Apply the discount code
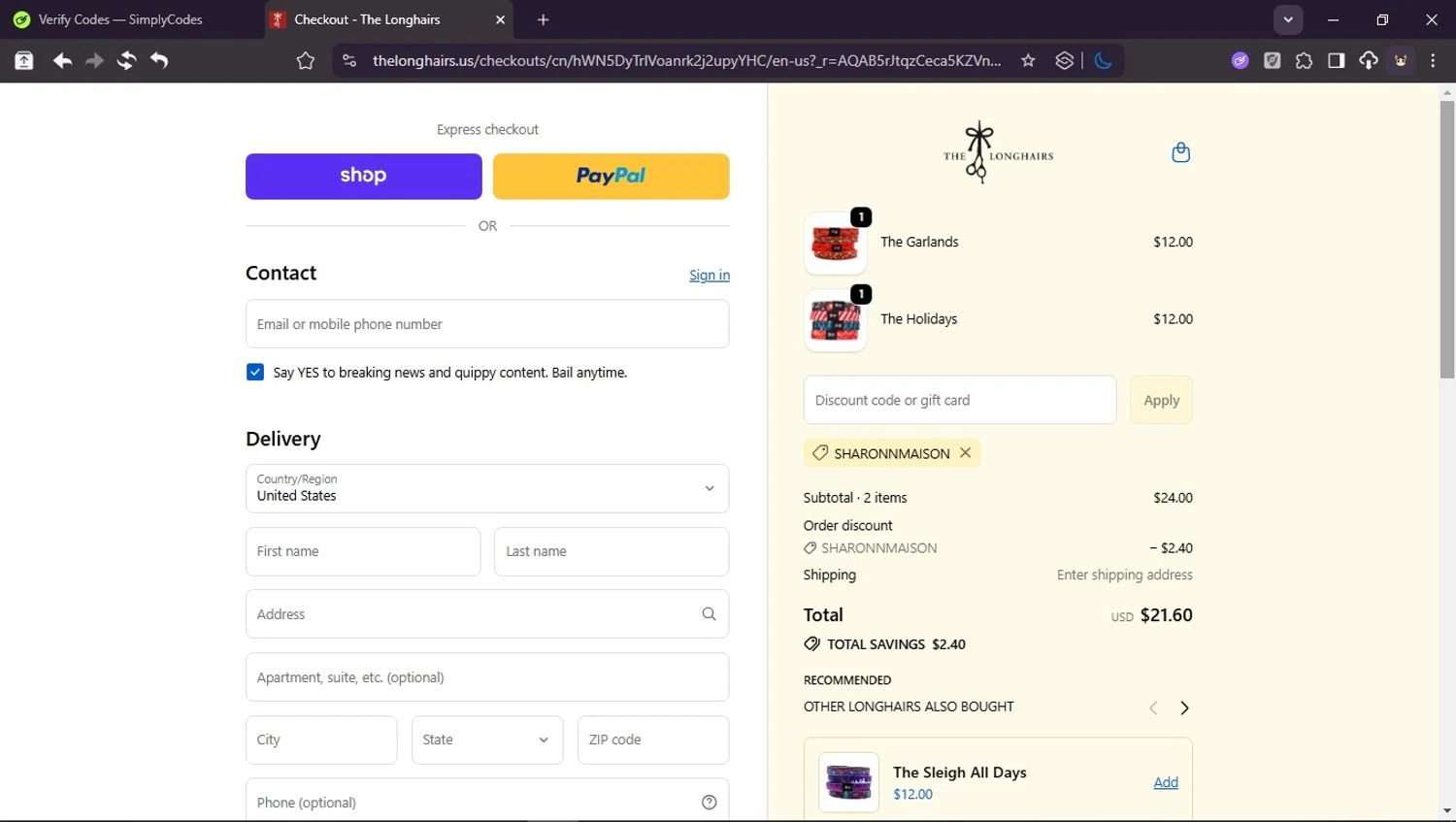 [1161, 400]
